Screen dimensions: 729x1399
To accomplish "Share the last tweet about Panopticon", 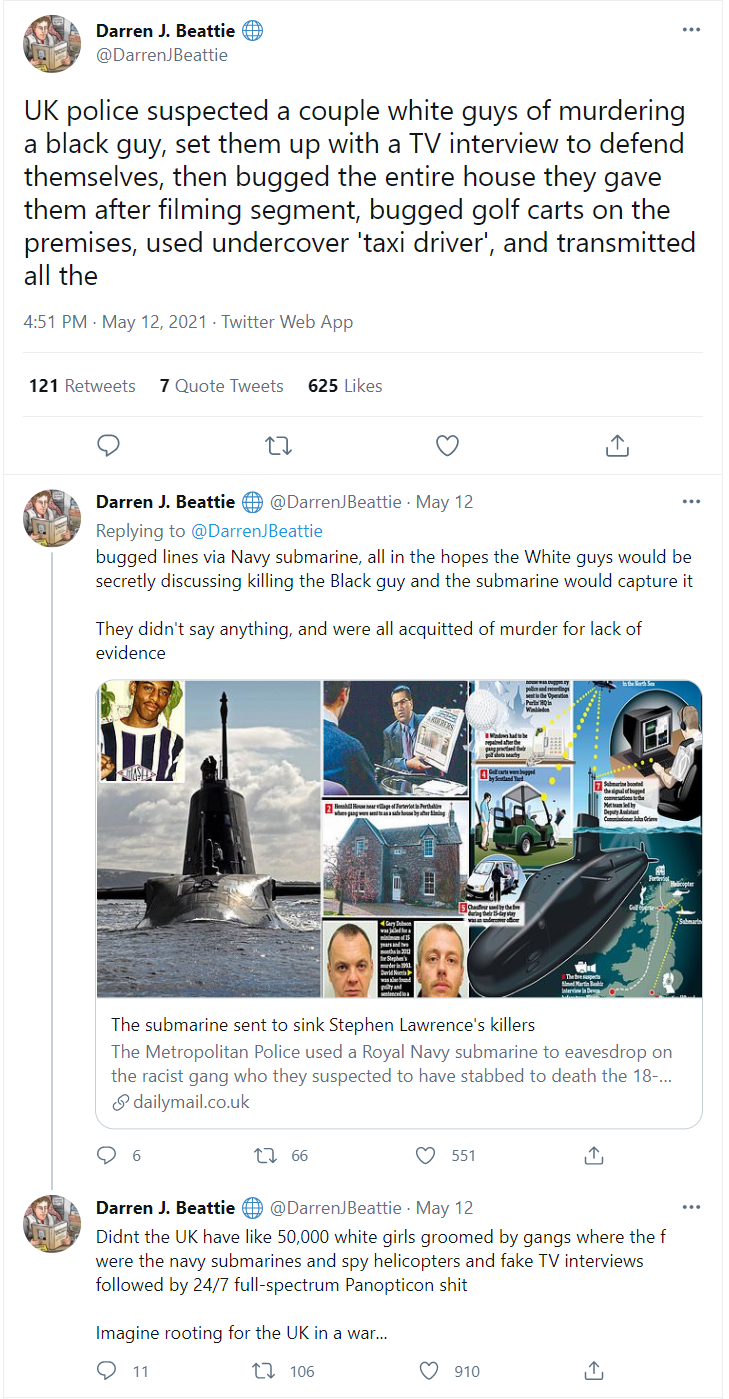I will coord(594,1371).
